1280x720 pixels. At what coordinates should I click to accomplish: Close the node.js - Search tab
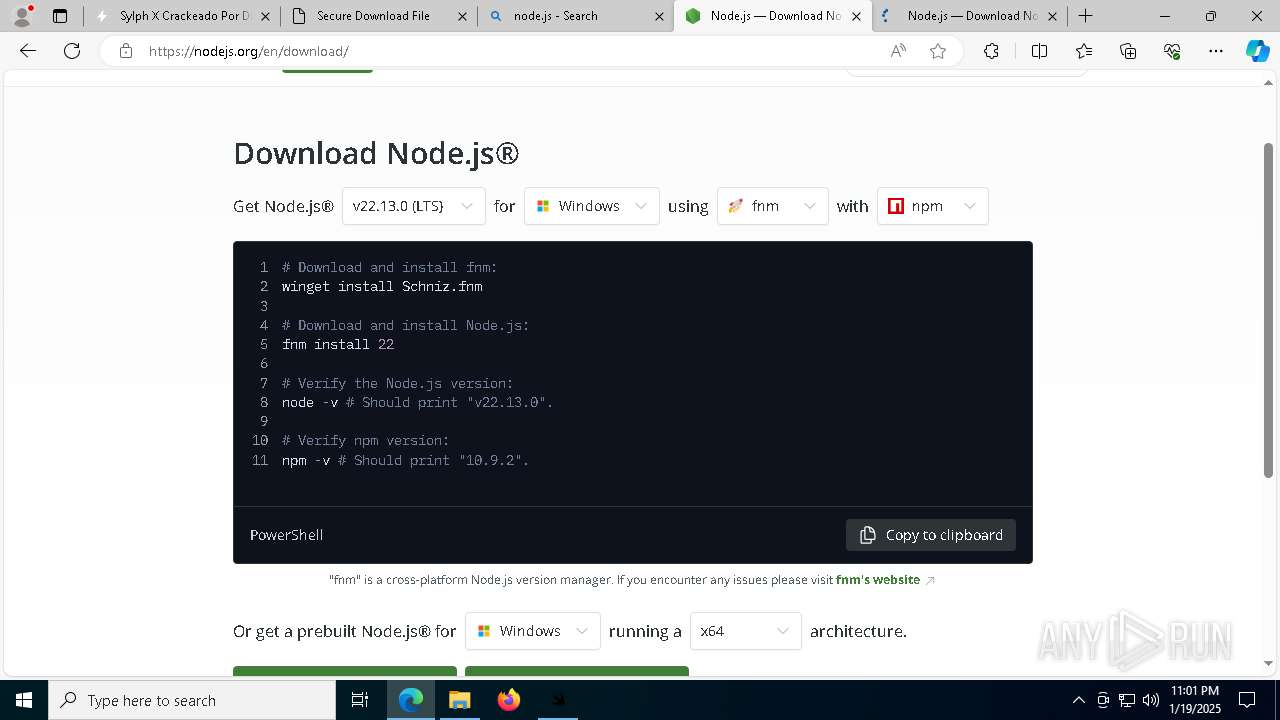[659, 16]
